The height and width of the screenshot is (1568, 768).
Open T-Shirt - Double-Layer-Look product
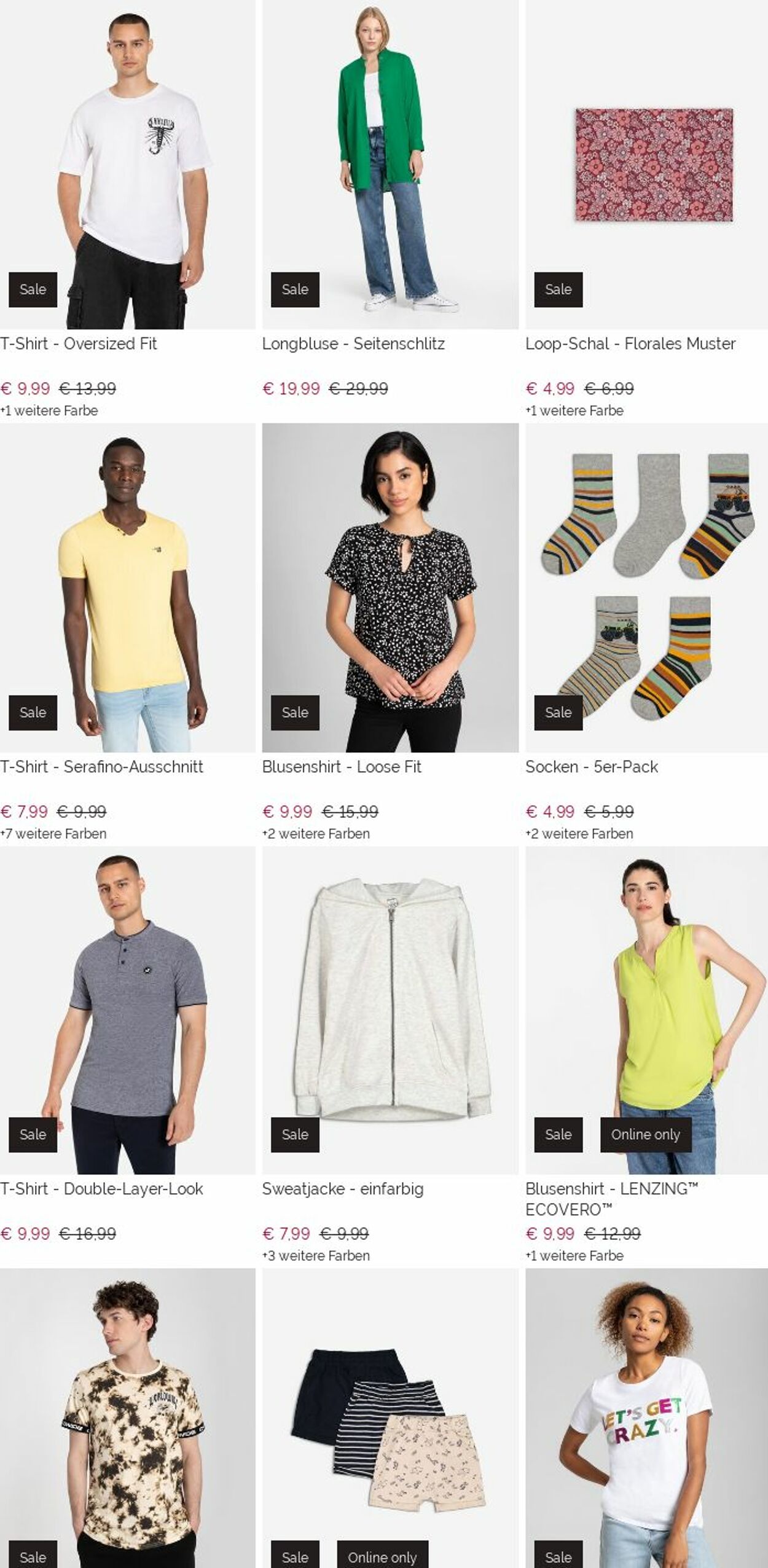(101, 1189)
